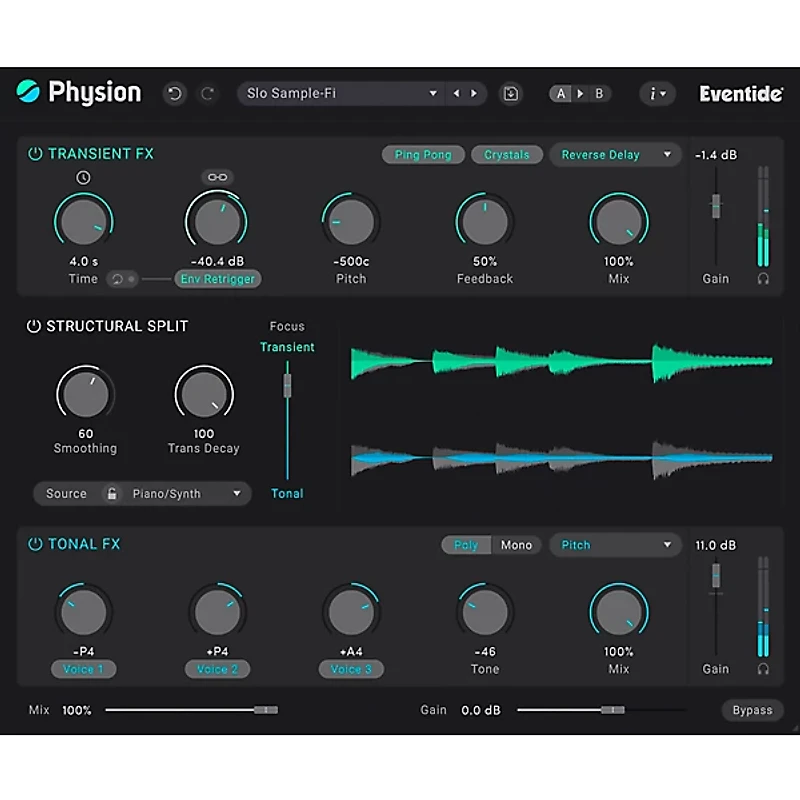Viewport: 800px width, 800px height.
Task: Unlock the Source lock icon
Action: click(112, 493)
